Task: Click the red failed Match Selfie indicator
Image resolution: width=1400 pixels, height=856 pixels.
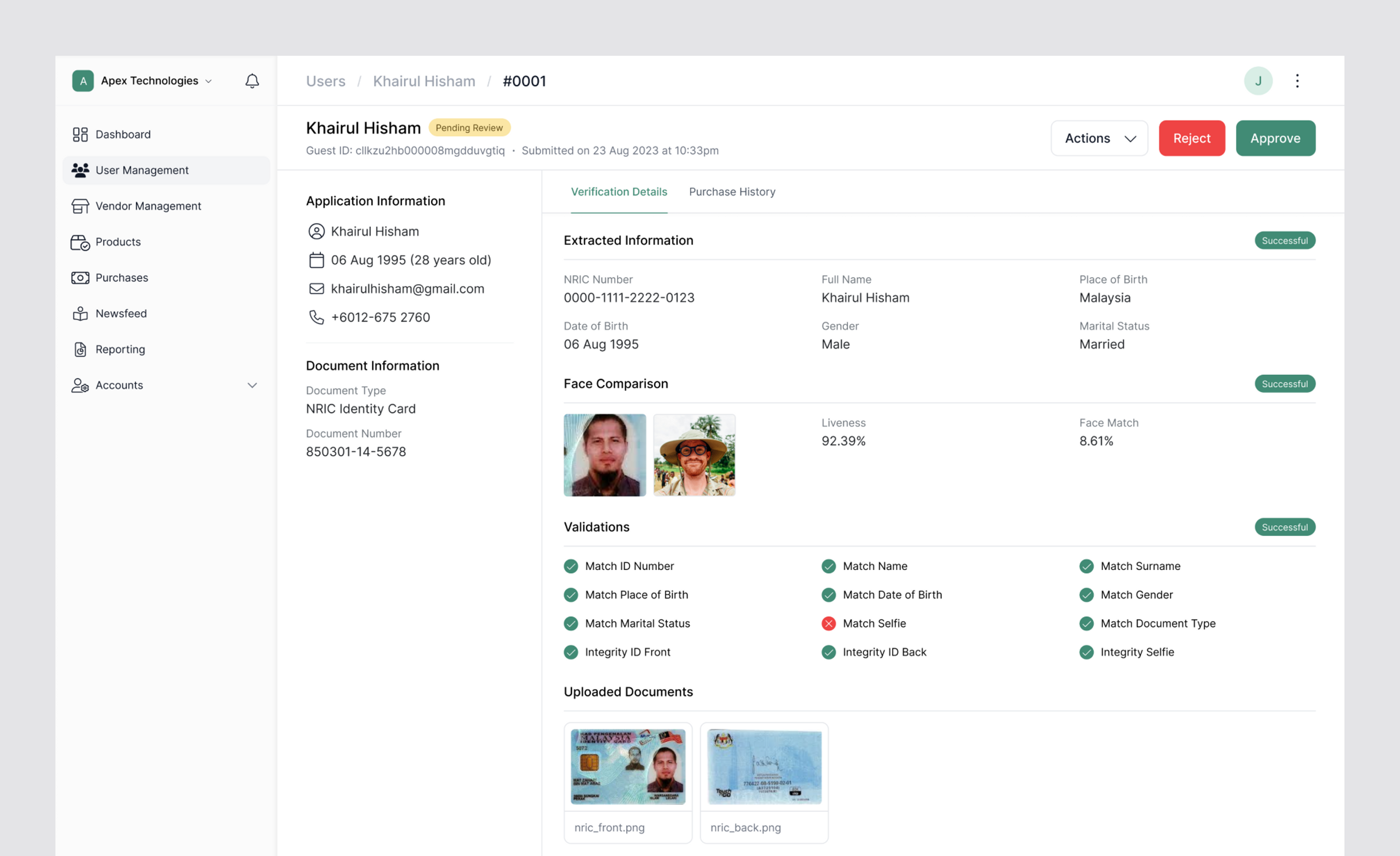Action: pyautogui.click(x=828, y=624)
